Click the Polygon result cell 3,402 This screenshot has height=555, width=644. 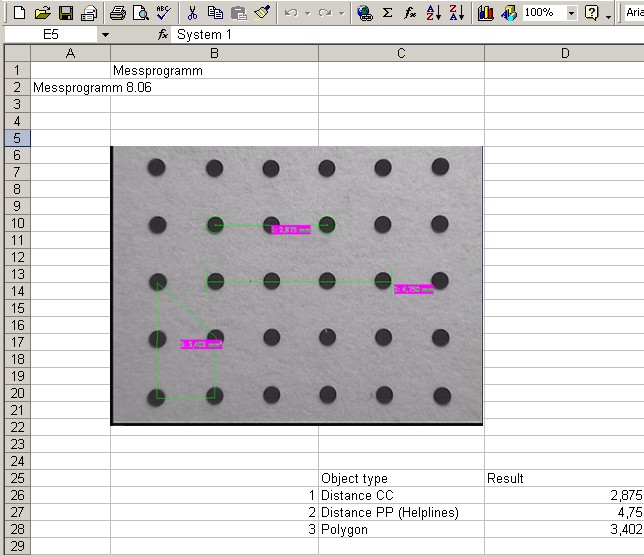coord(564,529)
